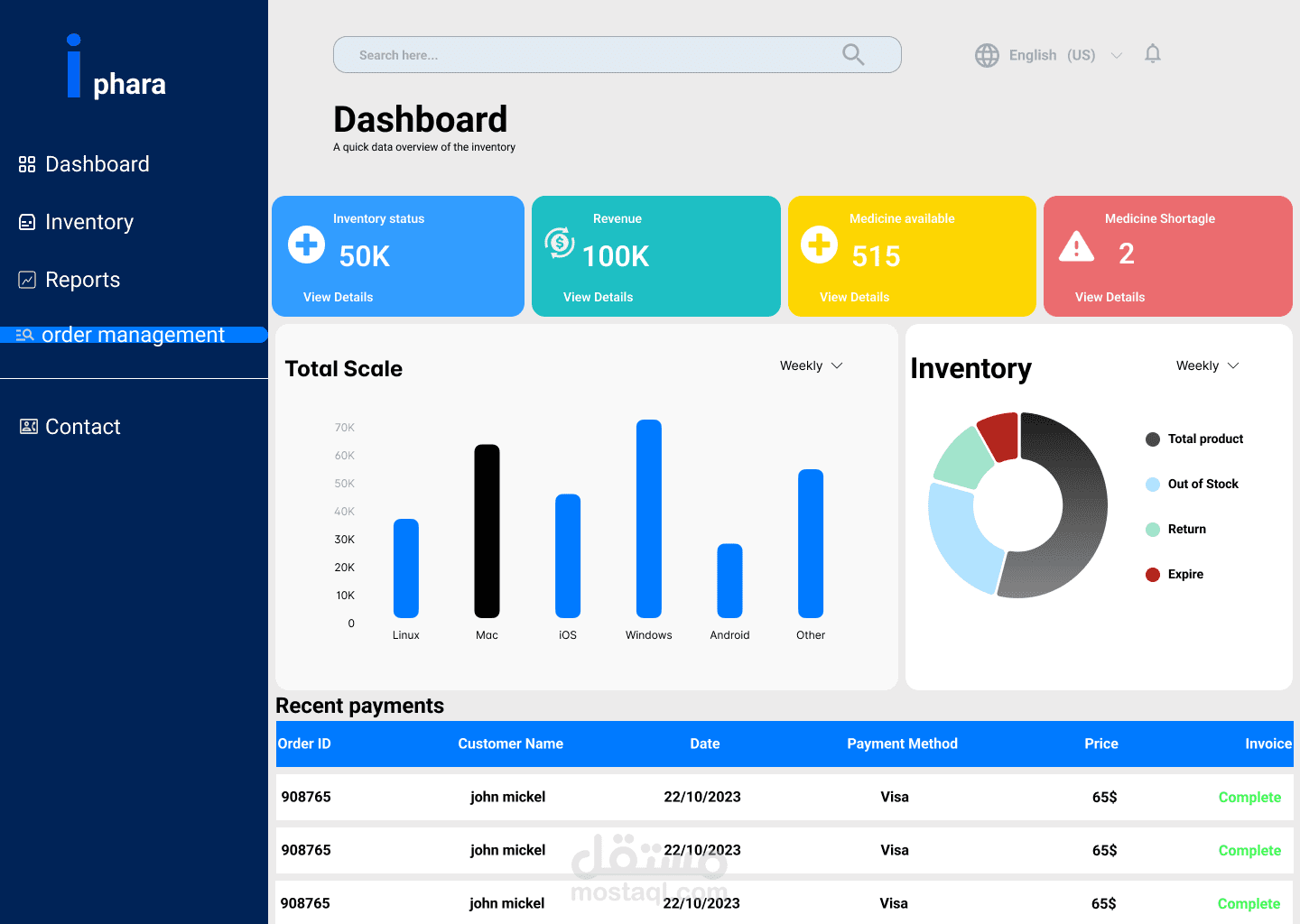Open Reports via its chart icon

pos(26,279)
